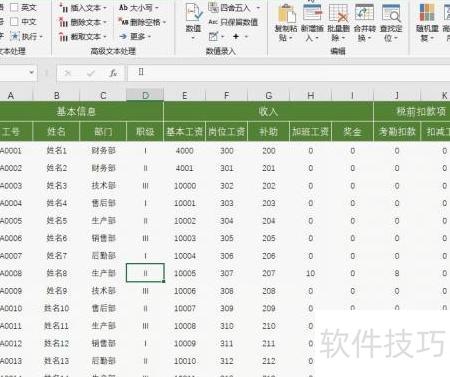450x377 pixels.
Task: Click the 职级 column header cell
Action: tap(145, 132)
